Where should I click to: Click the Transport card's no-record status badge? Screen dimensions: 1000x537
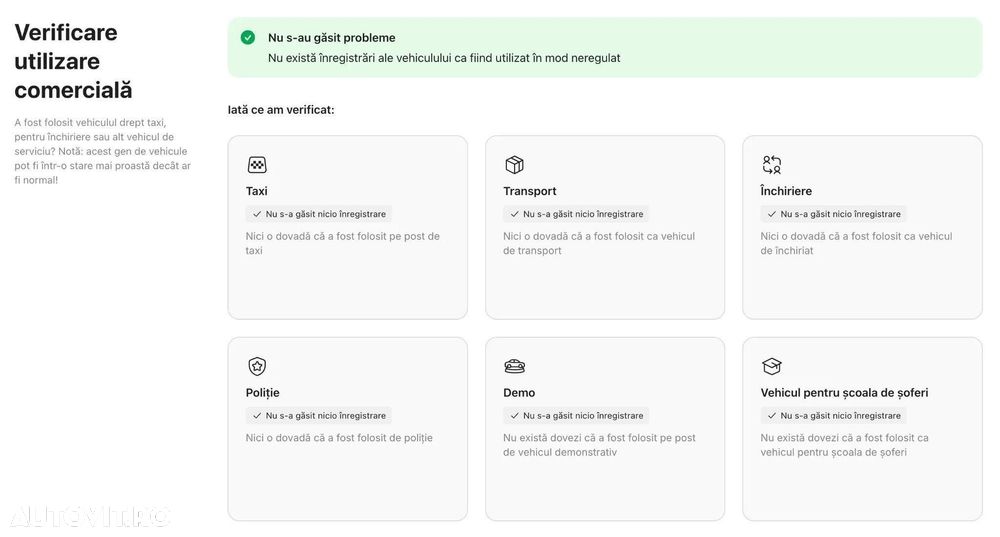click(x=576, y=214)
